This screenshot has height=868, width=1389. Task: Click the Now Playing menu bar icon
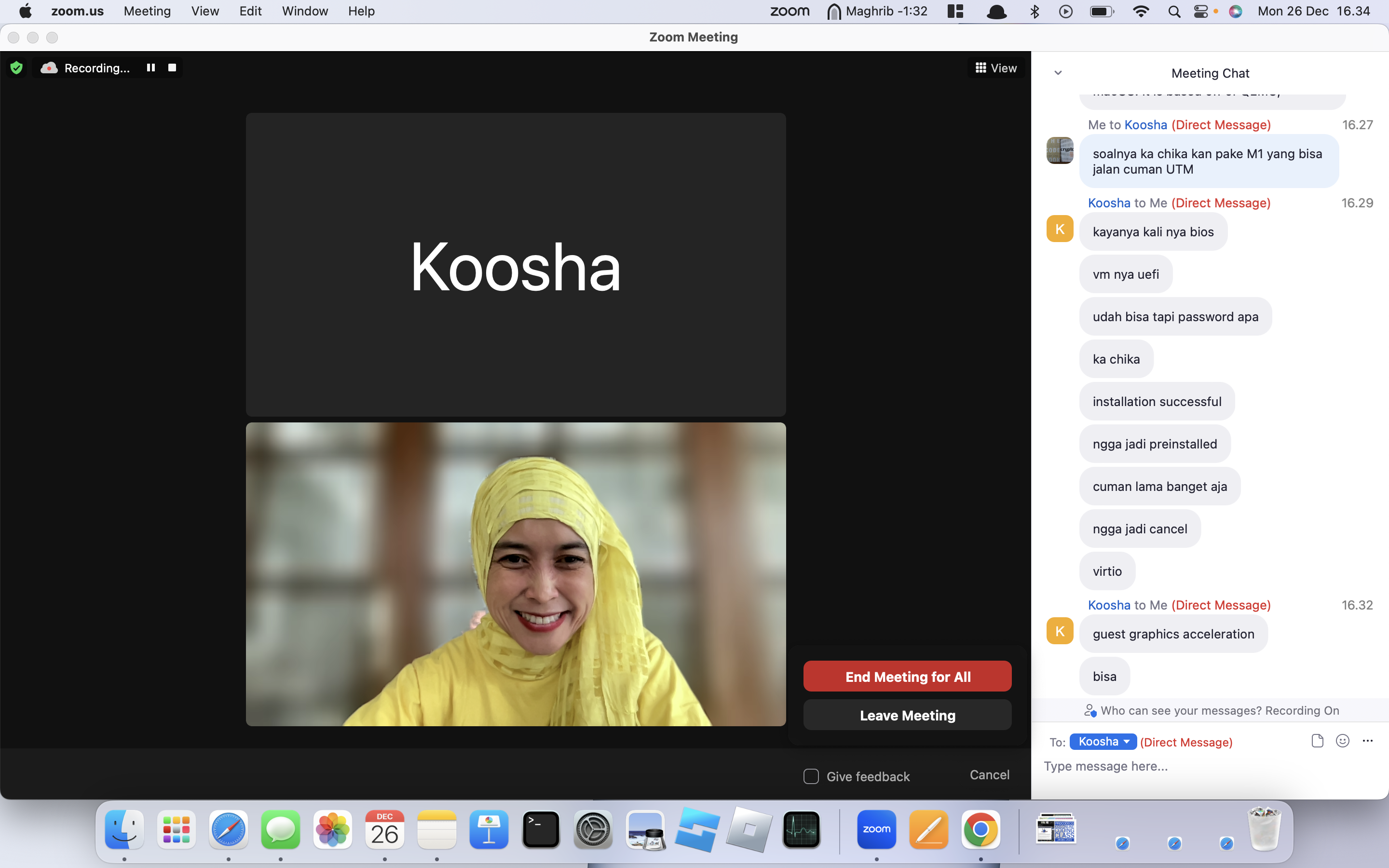click(x=1066, y=11)
